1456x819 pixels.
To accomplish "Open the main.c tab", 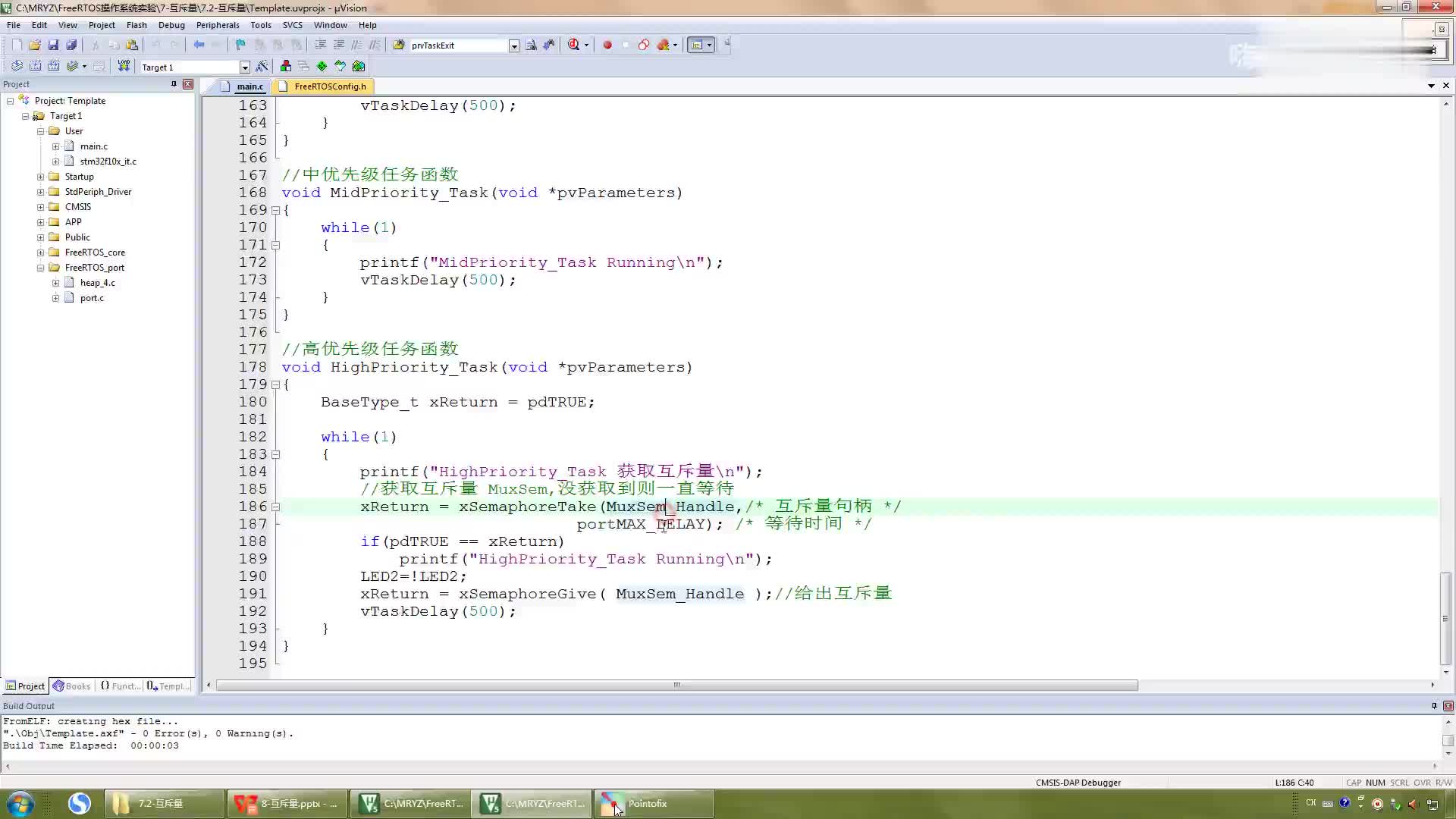I will pos(247,86).
